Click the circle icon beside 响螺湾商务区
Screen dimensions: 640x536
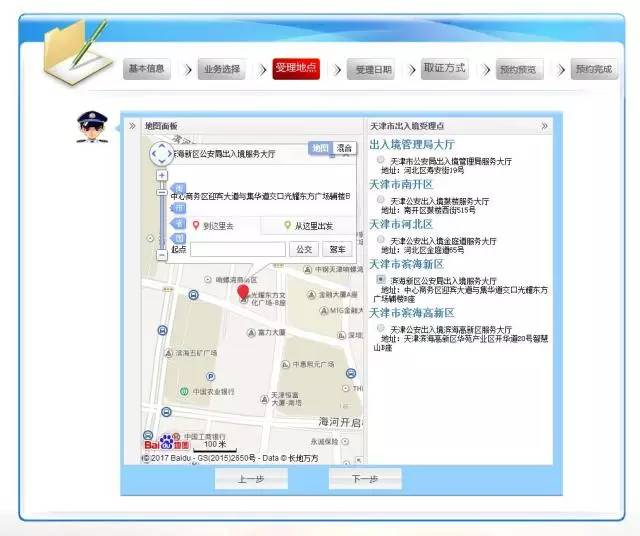[208, 280]
